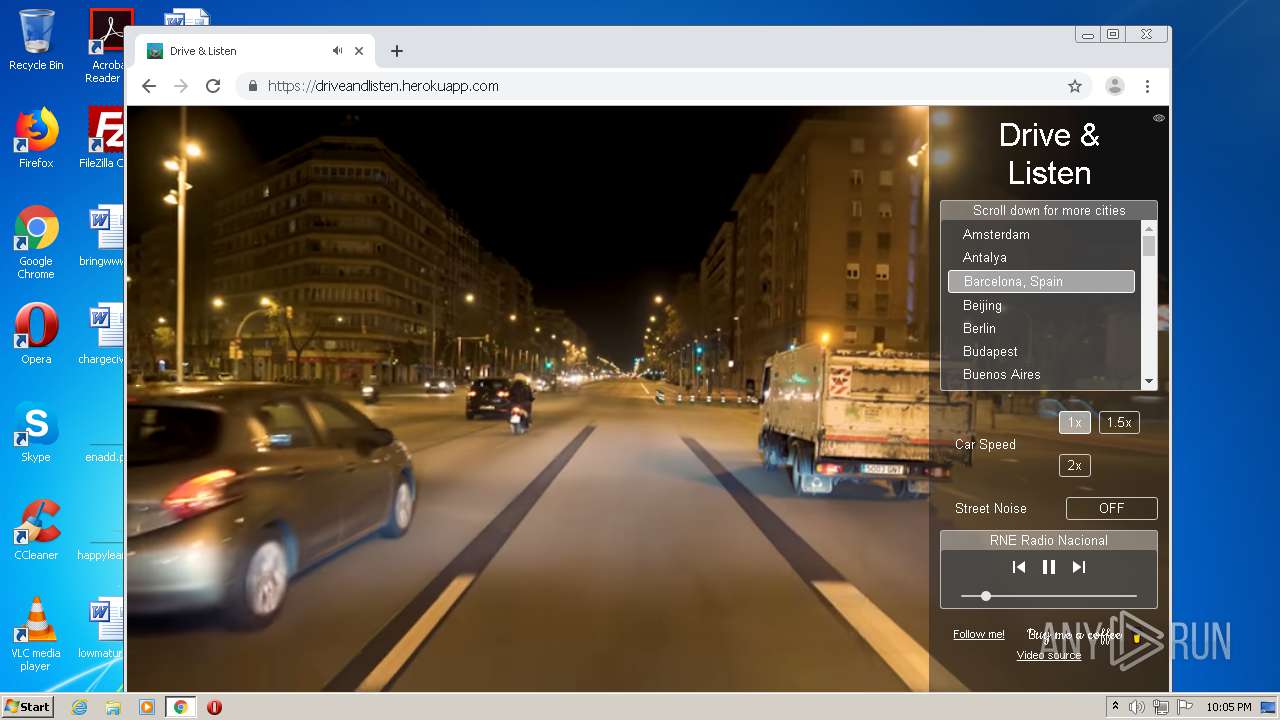The image size is (1280, 720).
Task: Hide the panel using the eye icon
Action: [1158, 118]
